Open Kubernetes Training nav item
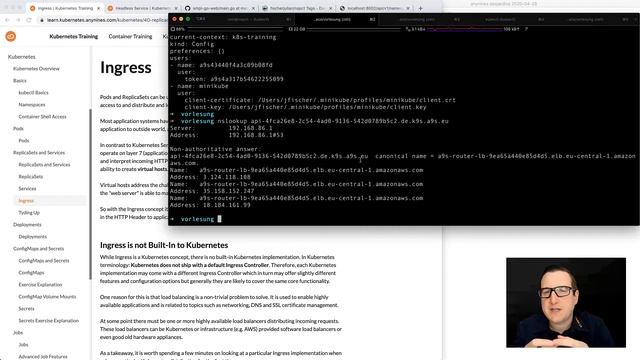The width and height of the screenshot is (640, 360). click(x=73, y=36)
